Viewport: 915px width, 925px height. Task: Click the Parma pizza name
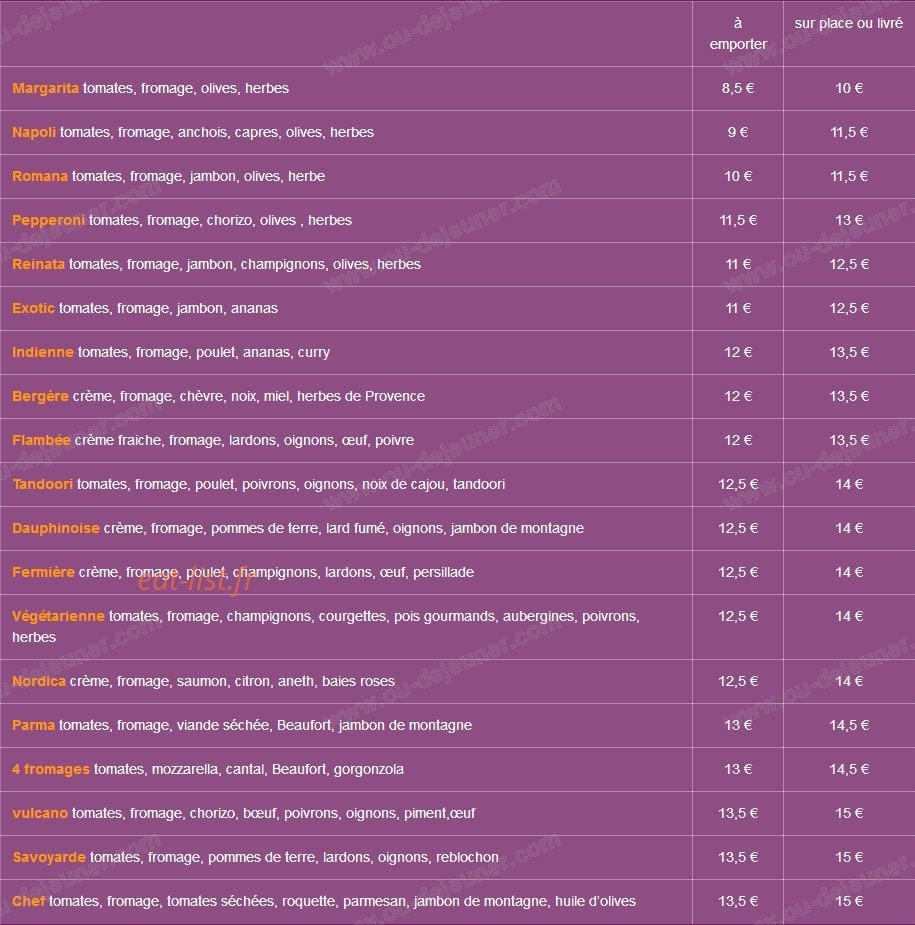33,725
